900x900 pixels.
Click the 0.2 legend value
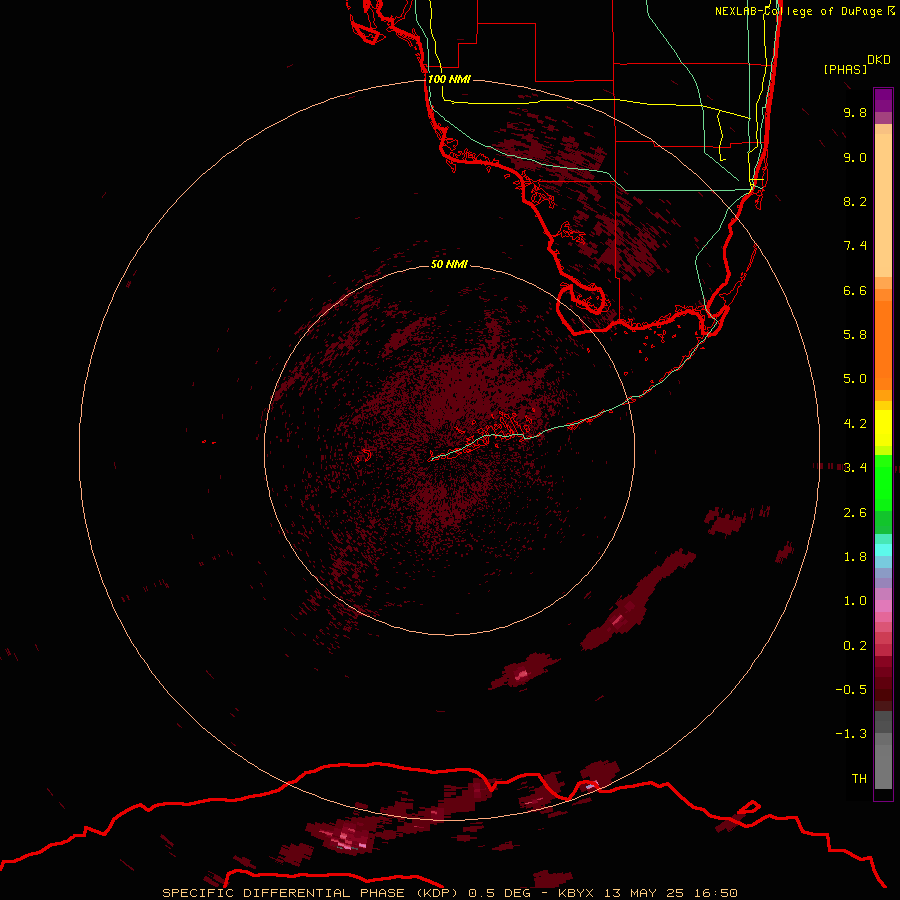[x=855, y=646]
